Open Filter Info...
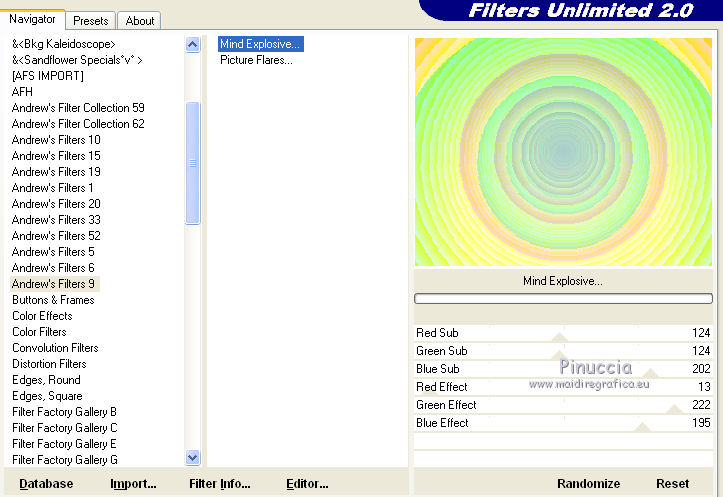The width and height of the screenshot is (723, 497). click(219, 484)
